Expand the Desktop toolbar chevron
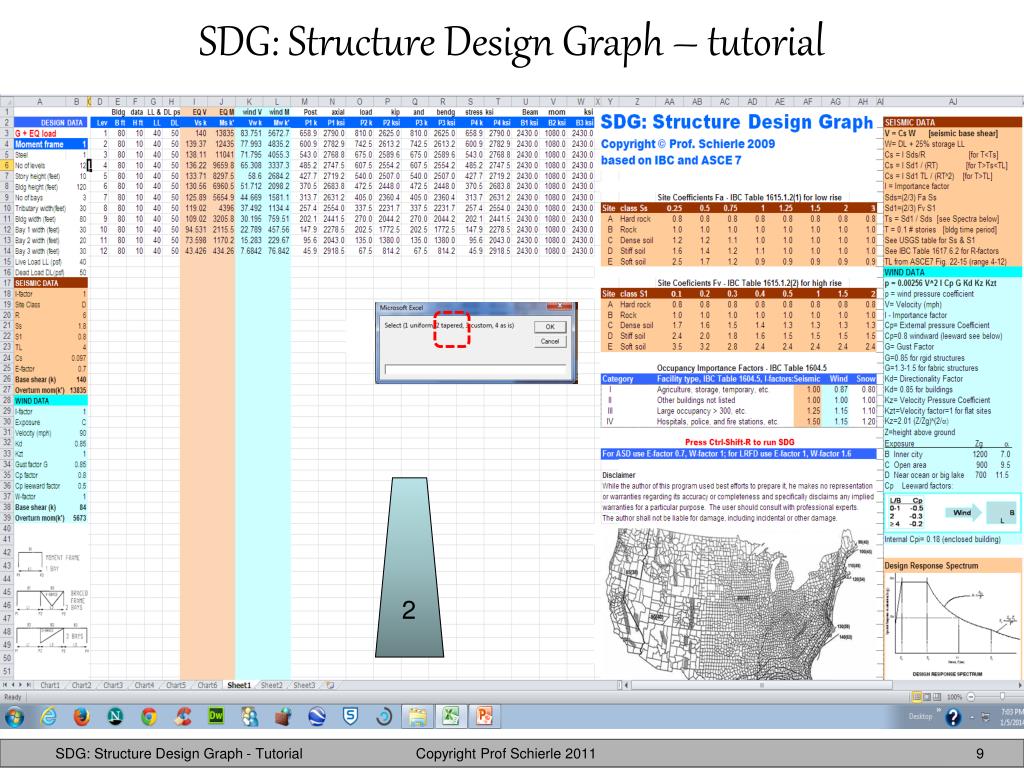 (x=940, y=710)
